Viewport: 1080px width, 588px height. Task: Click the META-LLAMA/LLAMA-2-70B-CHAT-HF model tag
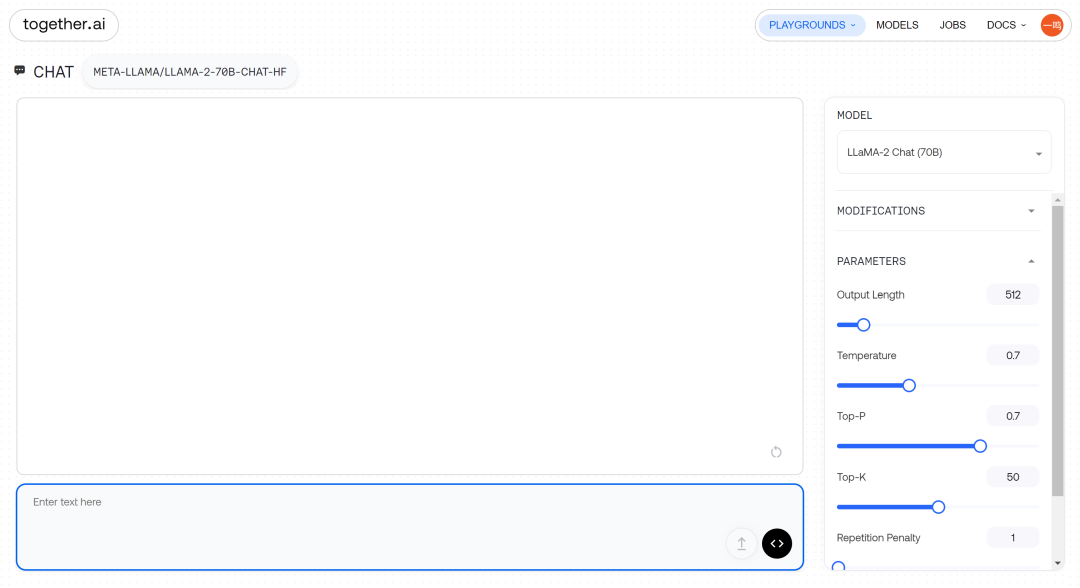[190, 72]
